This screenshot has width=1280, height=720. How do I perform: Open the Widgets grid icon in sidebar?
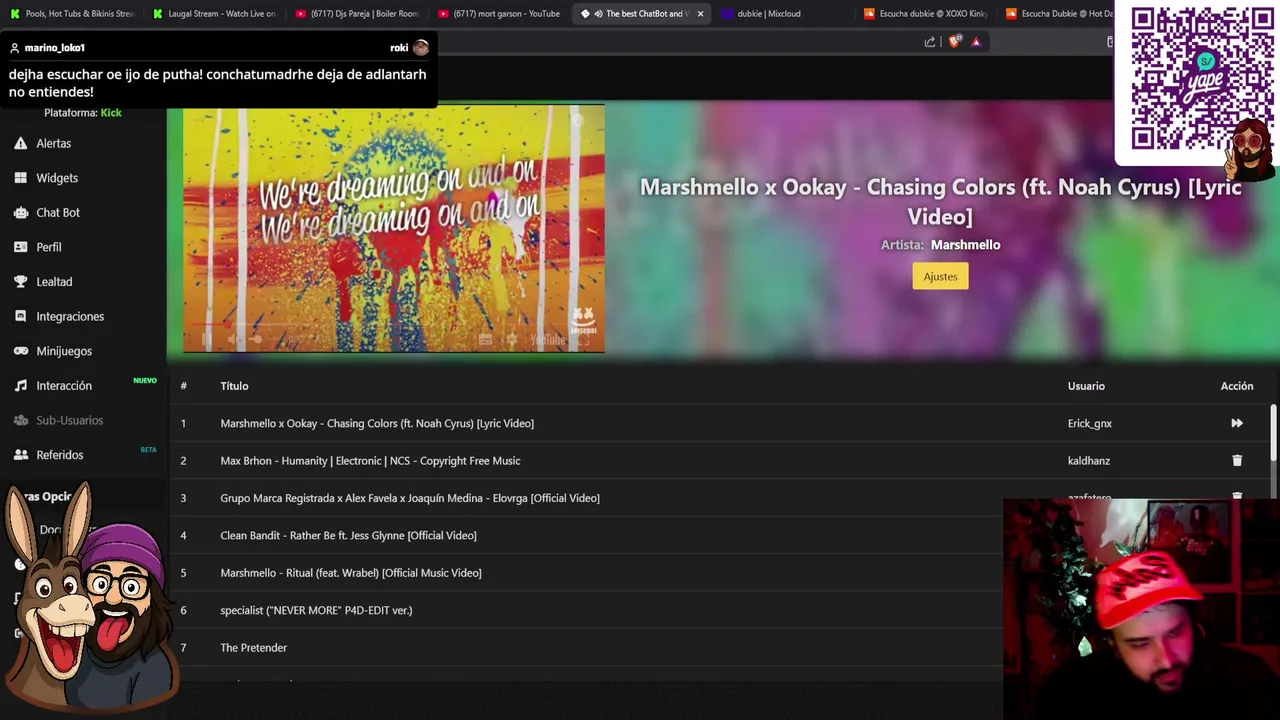tap(20, 178)
